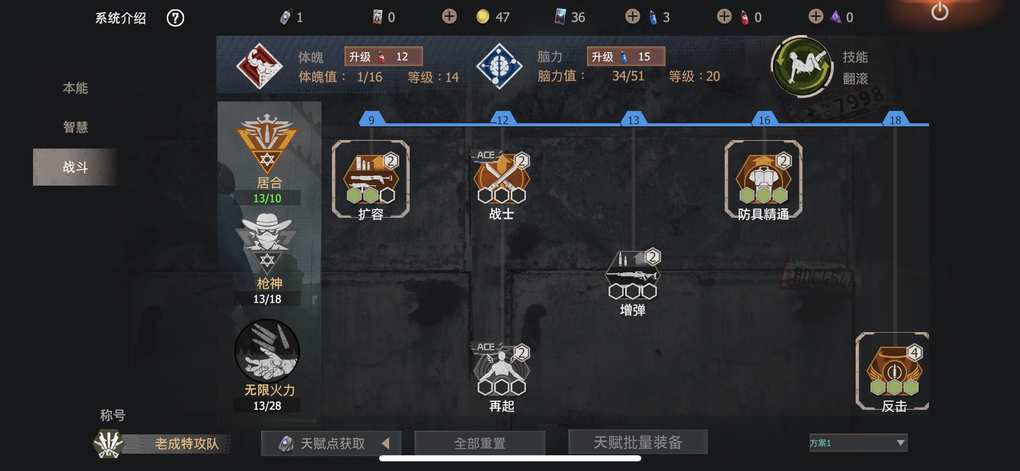Choose the 无限火力 talent set emblem
The height and width of the screenshot is (471, 1020).
coord(267,351)
